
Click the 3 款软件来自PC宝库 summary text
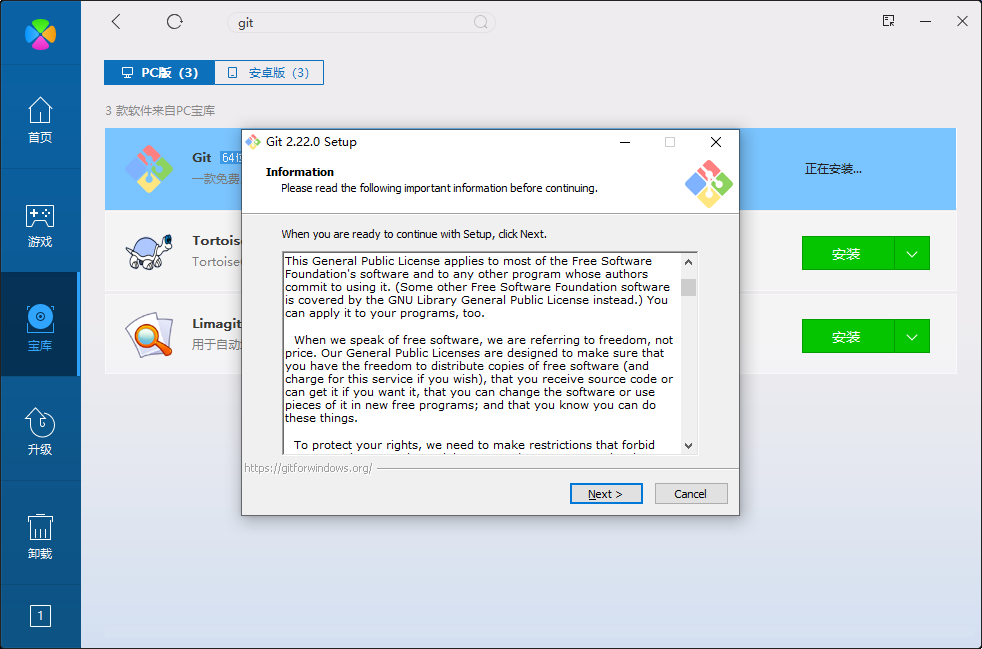click(x=160, y=111)
